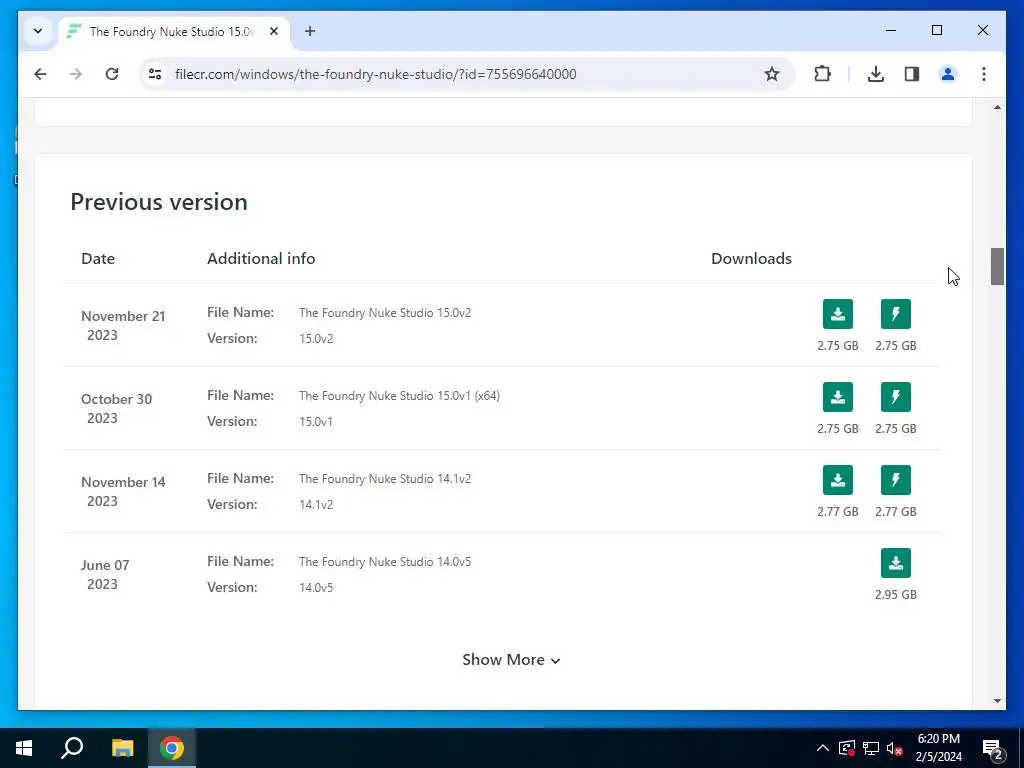Open Chrome downloads panel
The height and width of the screenshot is (768, 1024).
876,74
